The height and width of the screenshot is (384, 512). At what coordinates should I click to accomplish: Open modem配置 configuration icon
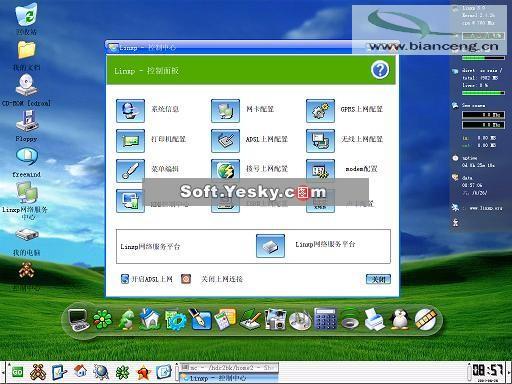click(320, 170)
